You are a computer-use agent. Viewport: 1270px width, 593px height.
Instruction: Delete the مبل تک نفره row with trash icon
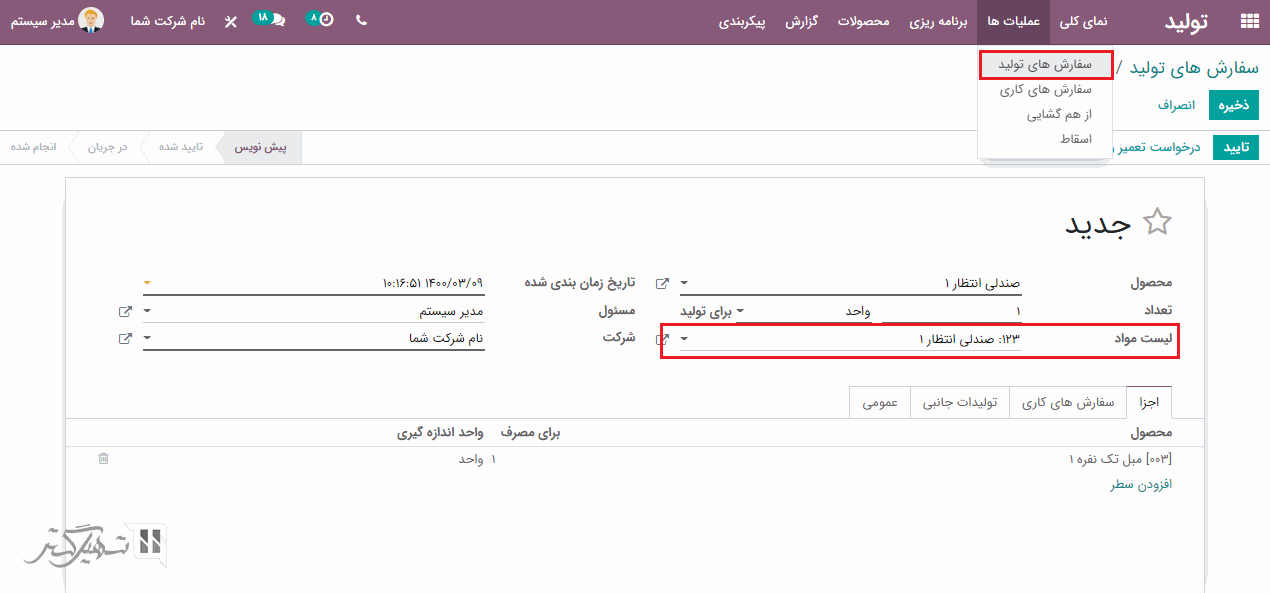(x=103, y=459)
